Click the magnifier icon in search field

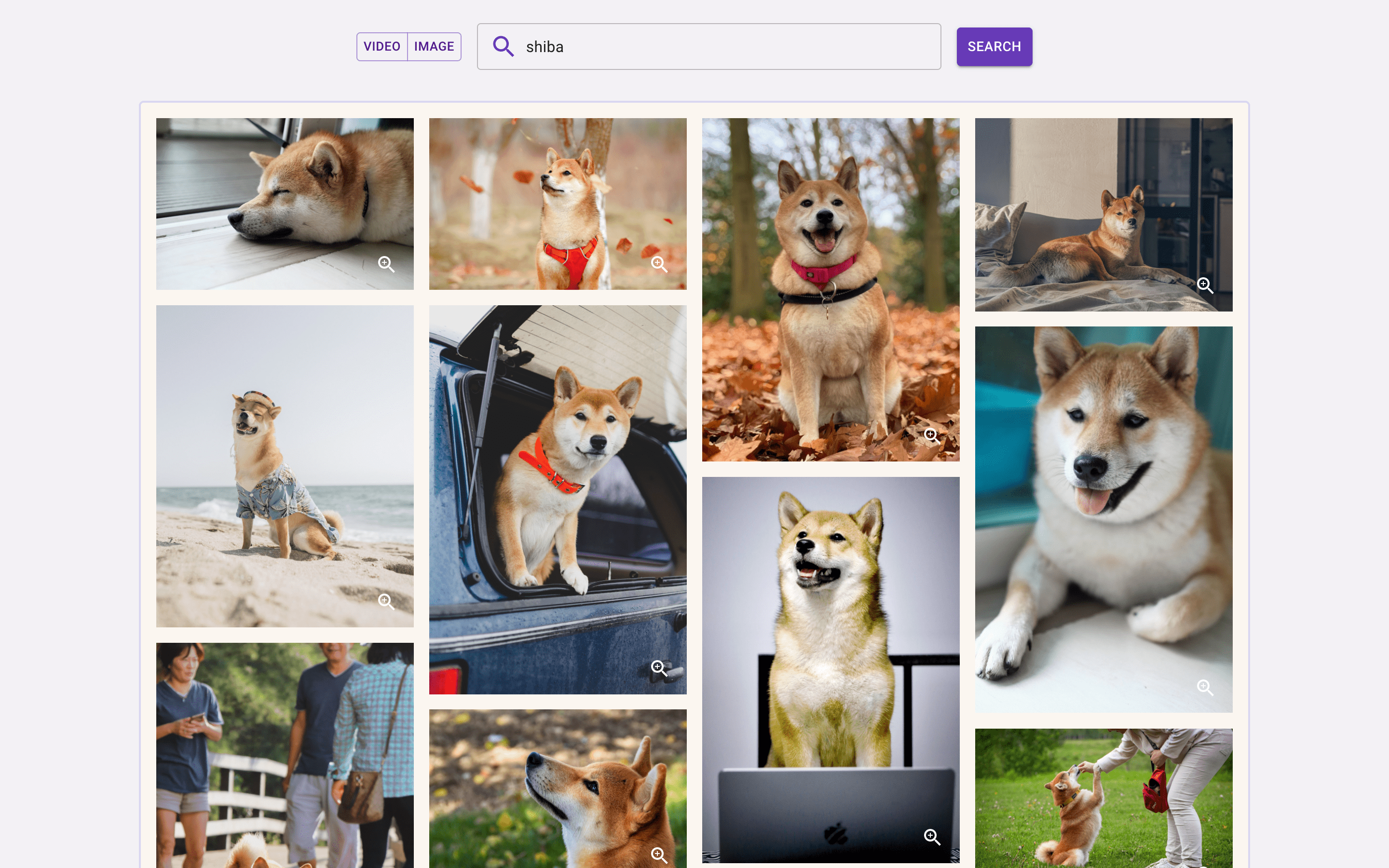(504, 46)
